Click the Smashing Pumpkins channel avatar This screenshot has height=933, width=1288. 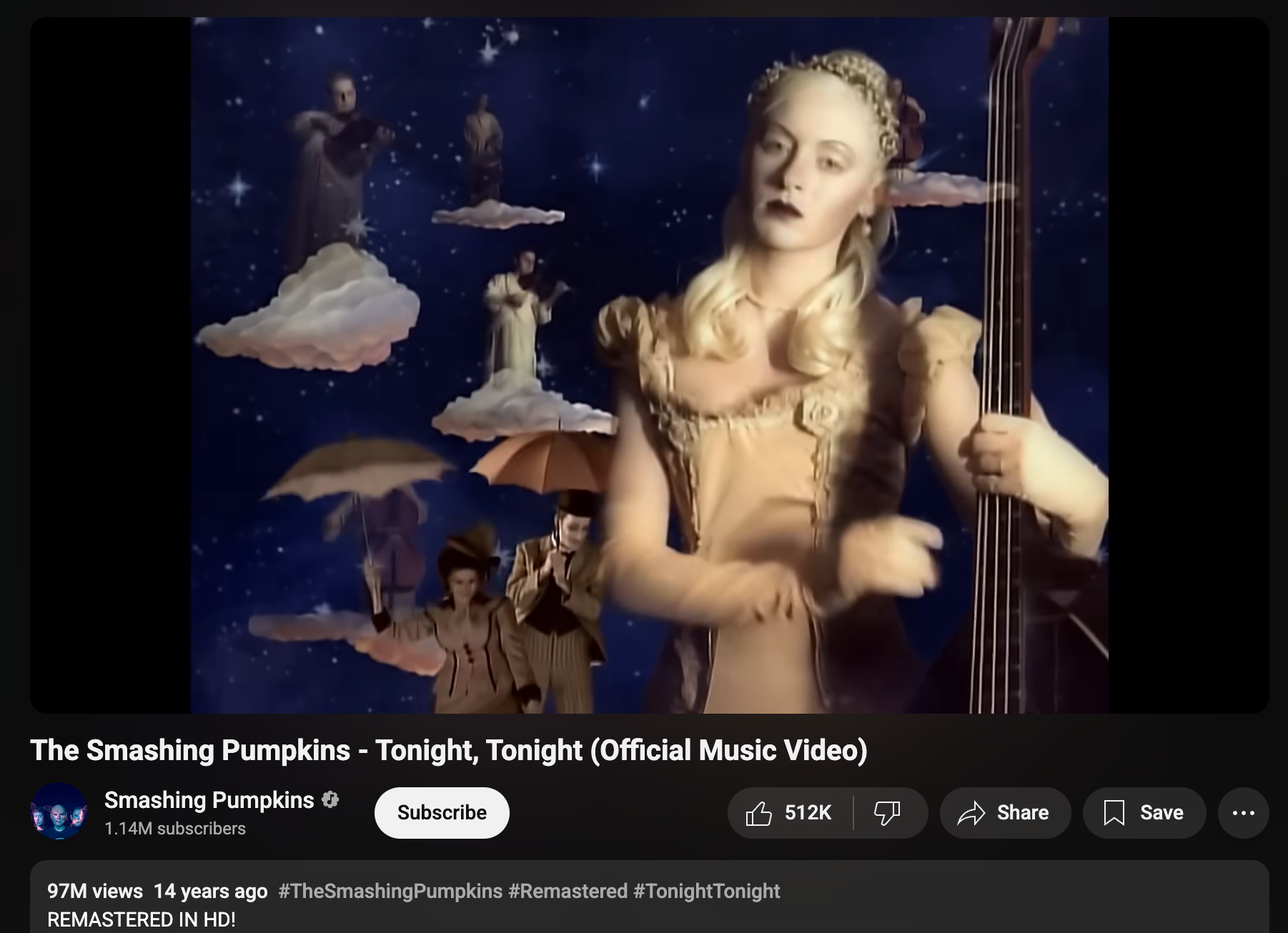point(59,811)
